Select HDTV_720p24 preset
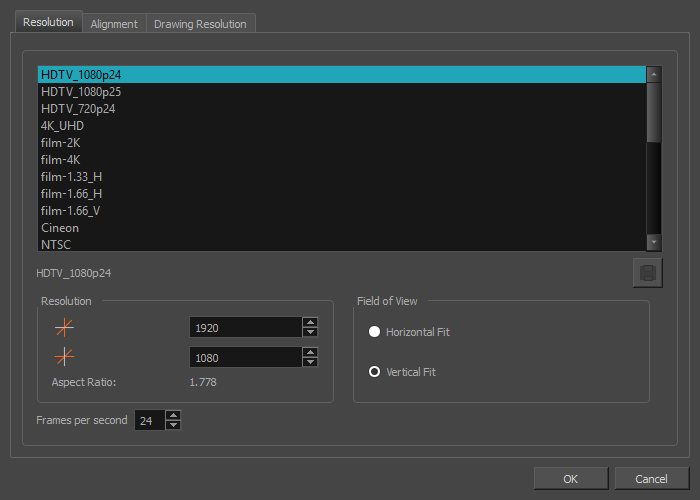 click(342, 108)
